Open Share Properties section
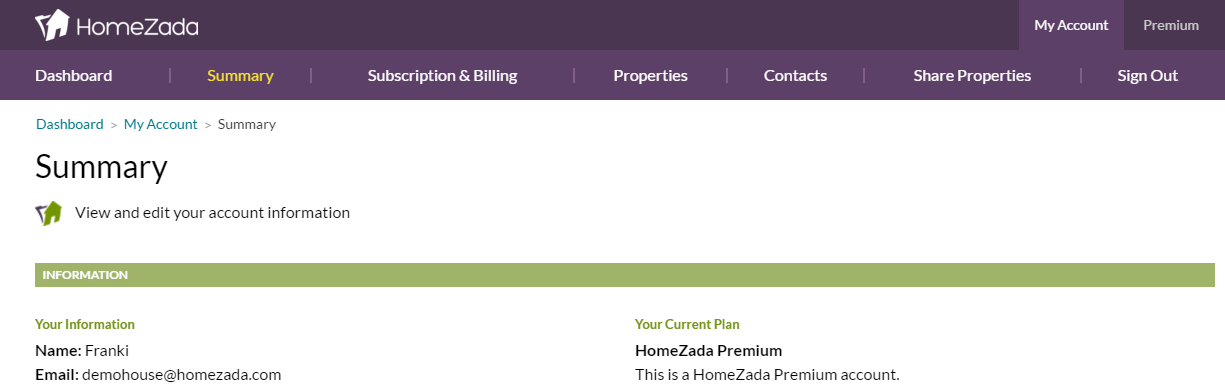1225x384 pixels. point(972,75)
